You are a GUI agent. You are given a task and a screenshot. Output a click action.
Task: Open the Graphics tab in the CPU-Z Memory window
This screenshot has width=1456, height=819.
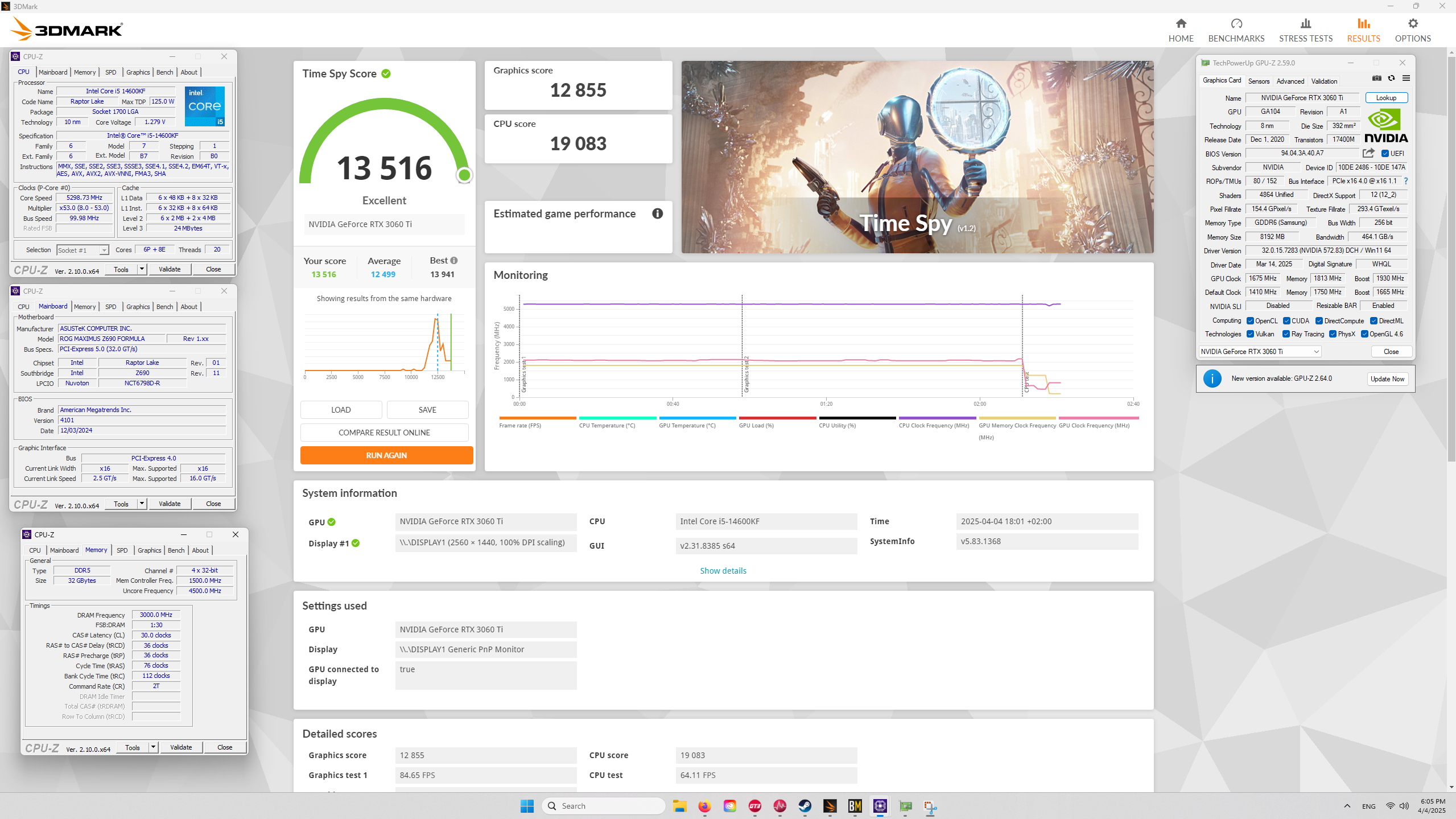149,550
